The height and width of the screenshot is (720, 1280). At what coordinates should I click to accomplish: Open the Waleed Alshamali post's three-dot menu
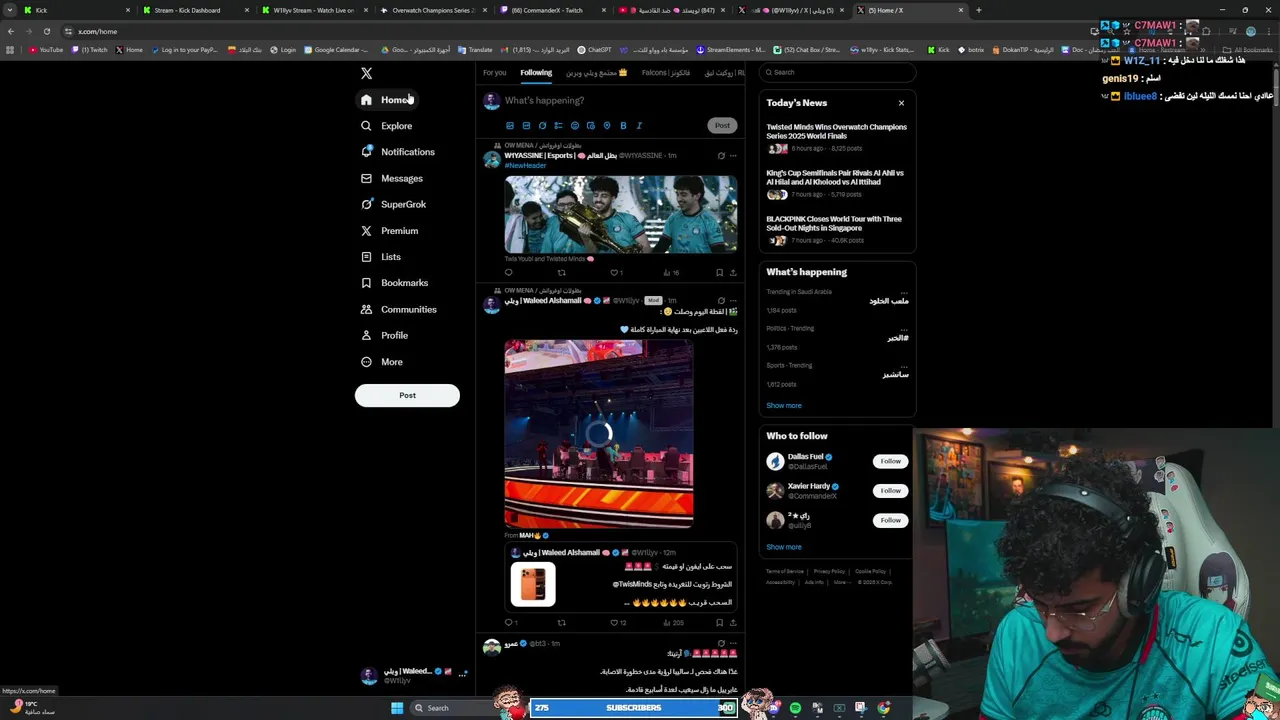(733, 300)
